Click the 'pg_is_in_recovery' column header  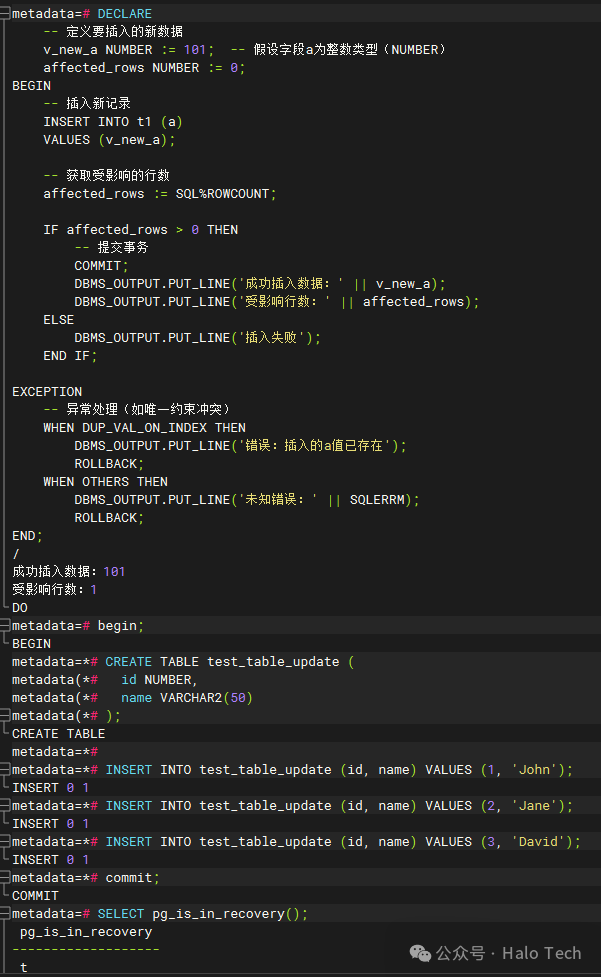click(x=86, y=932)
